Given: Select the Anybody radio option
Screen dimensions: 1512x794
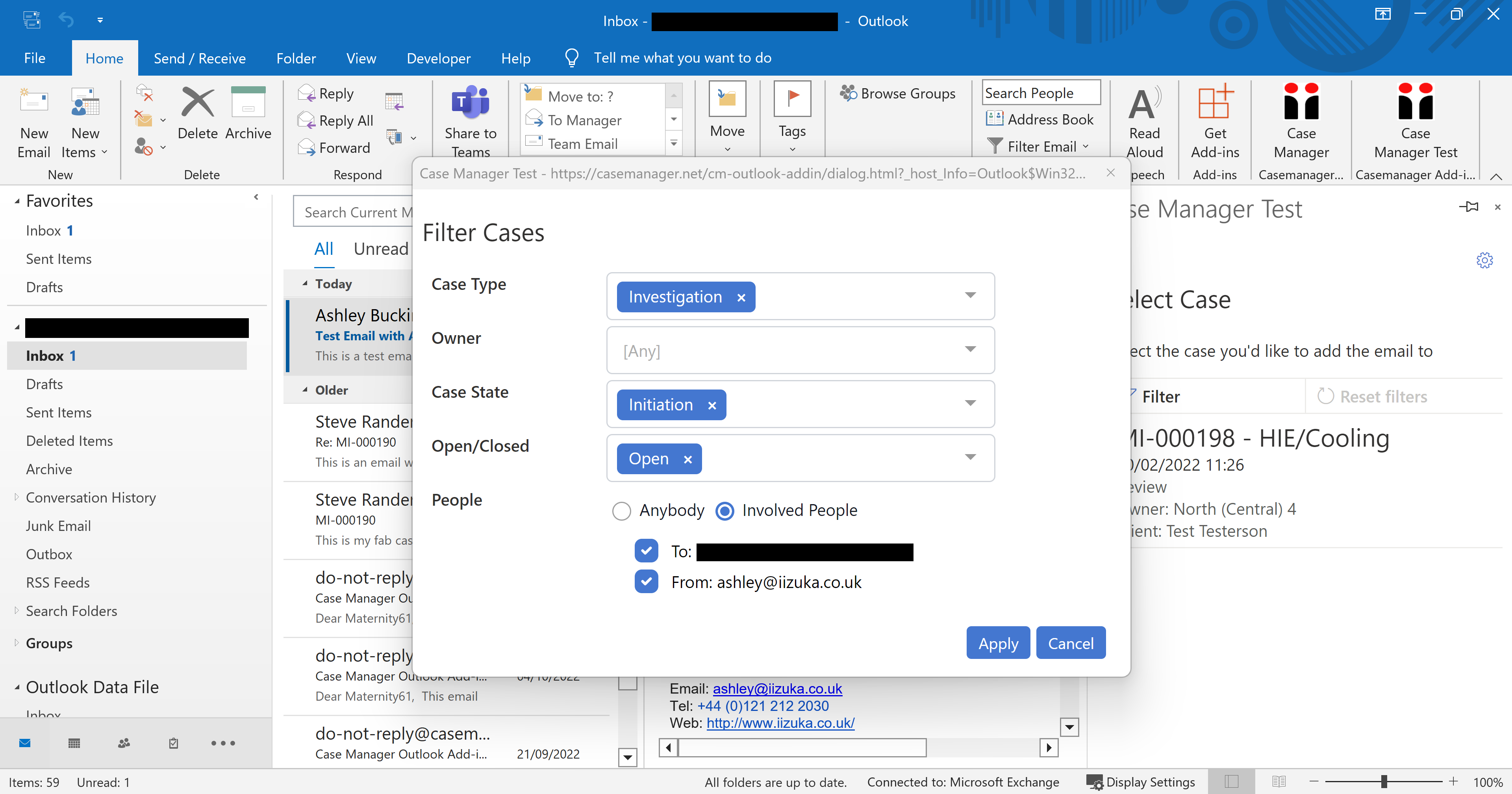Looking at the screenshot, I should coord(621,511).
